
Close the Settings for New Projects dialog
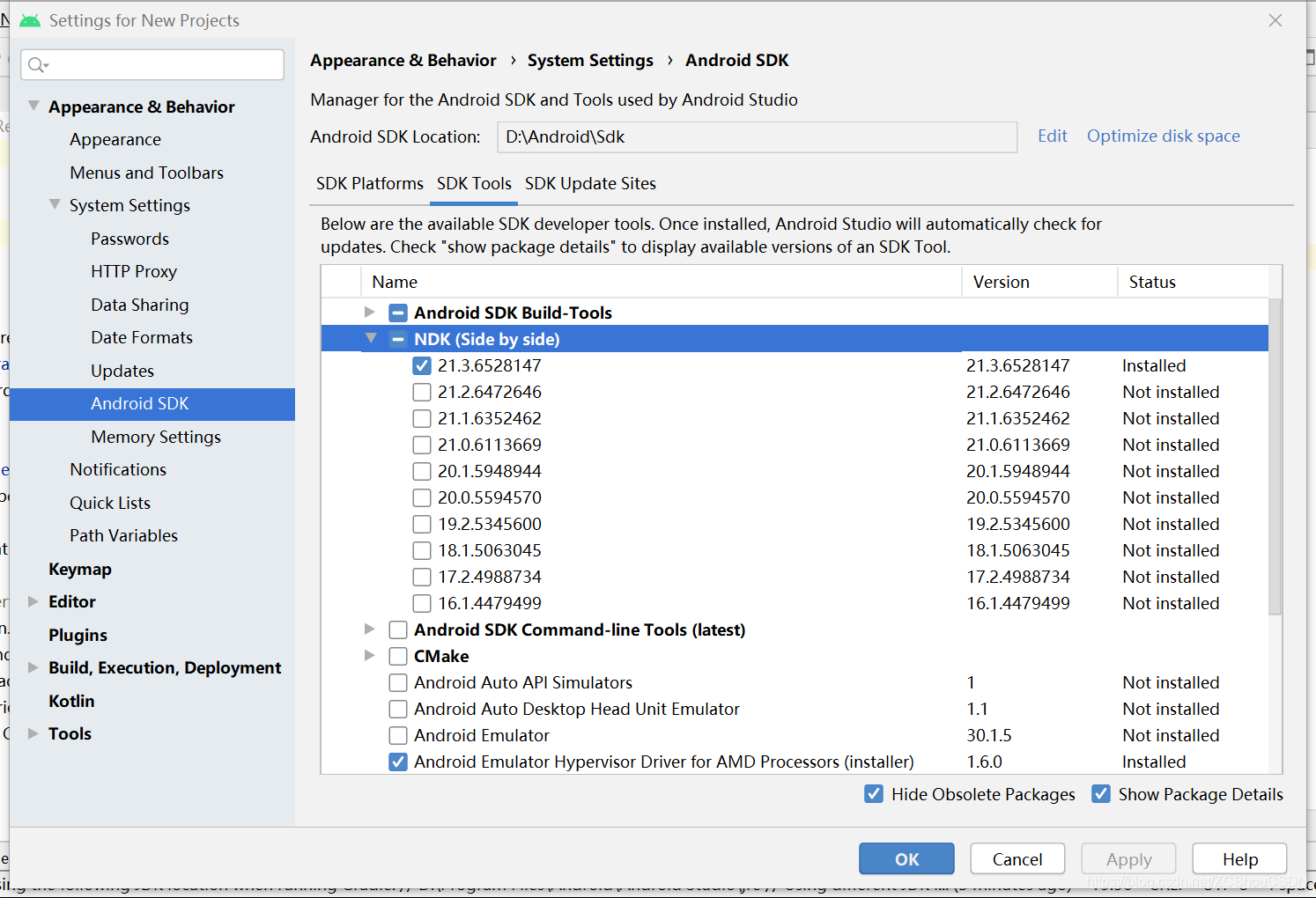click(1275, 20)
